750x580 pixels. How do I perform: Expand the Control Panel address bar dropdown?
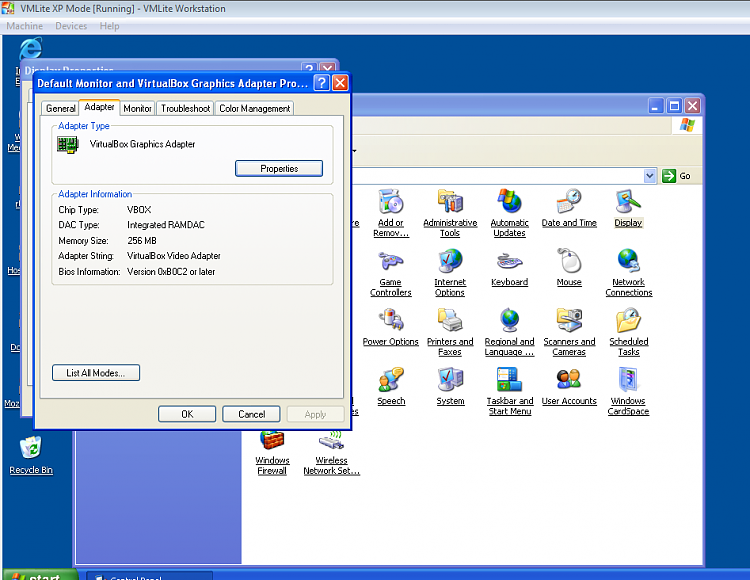pyautogui.click(x=649, y=176)
